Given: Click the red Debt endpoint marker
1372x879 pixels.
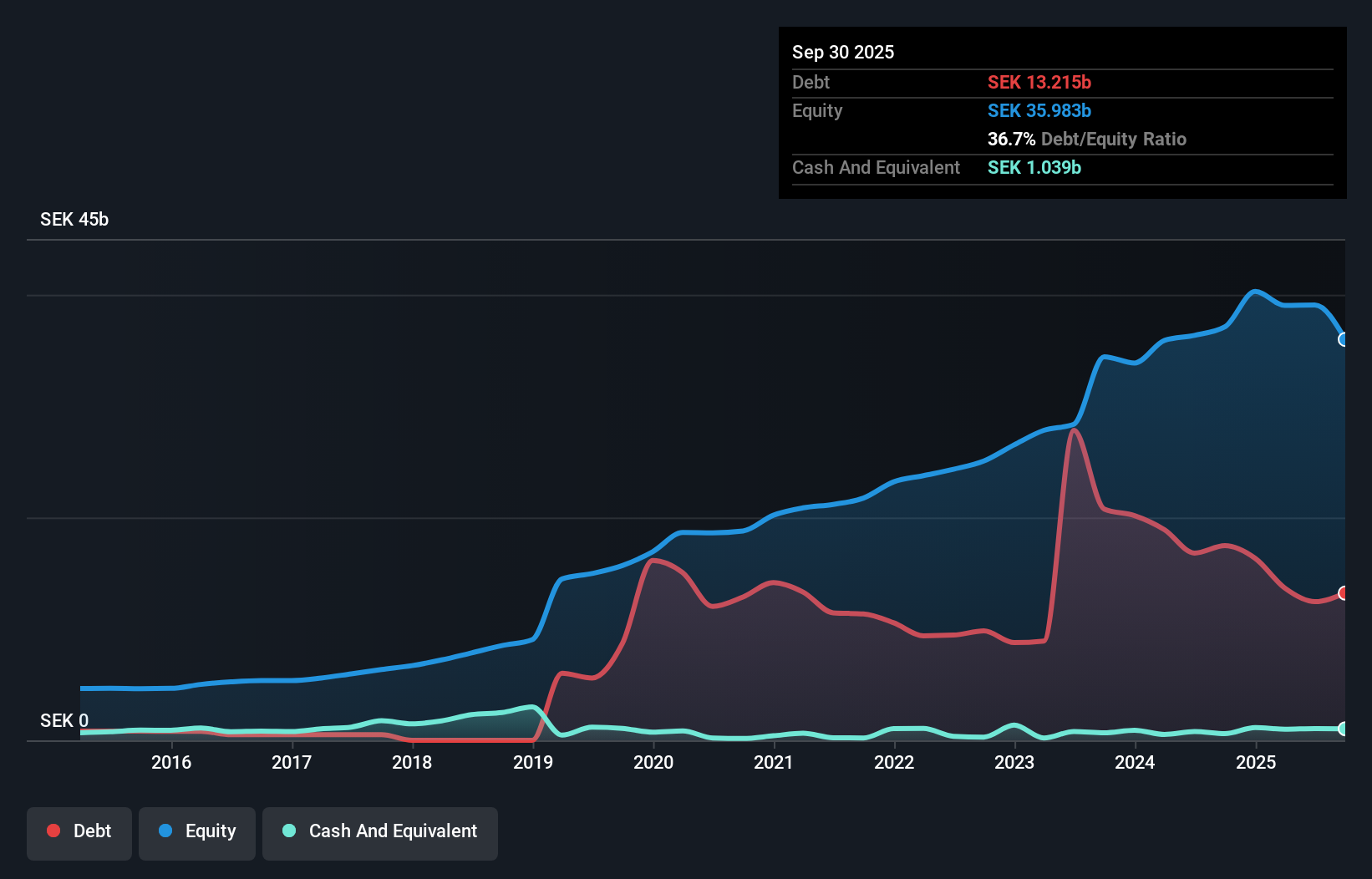Looking at the screenshot, I should pyautogui.click(x=1343, y=593).
